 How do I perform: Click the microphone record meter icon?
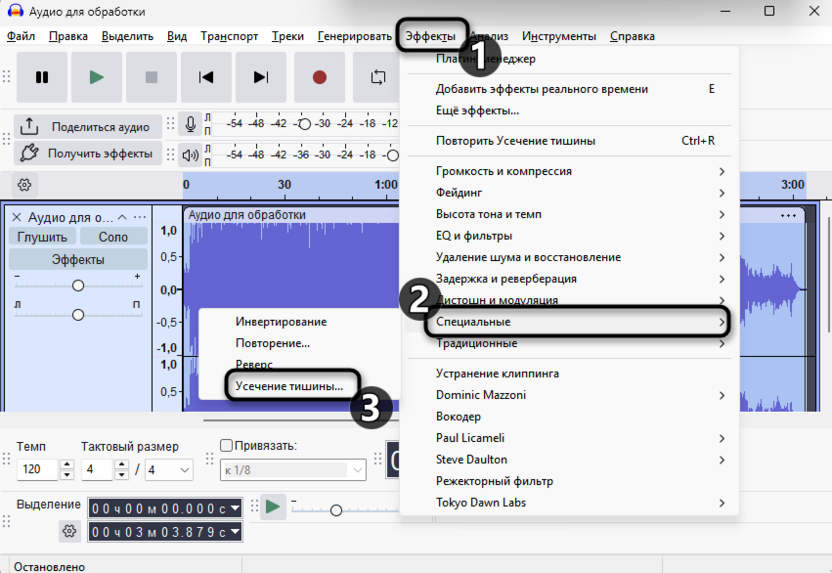tap(190, 124)
